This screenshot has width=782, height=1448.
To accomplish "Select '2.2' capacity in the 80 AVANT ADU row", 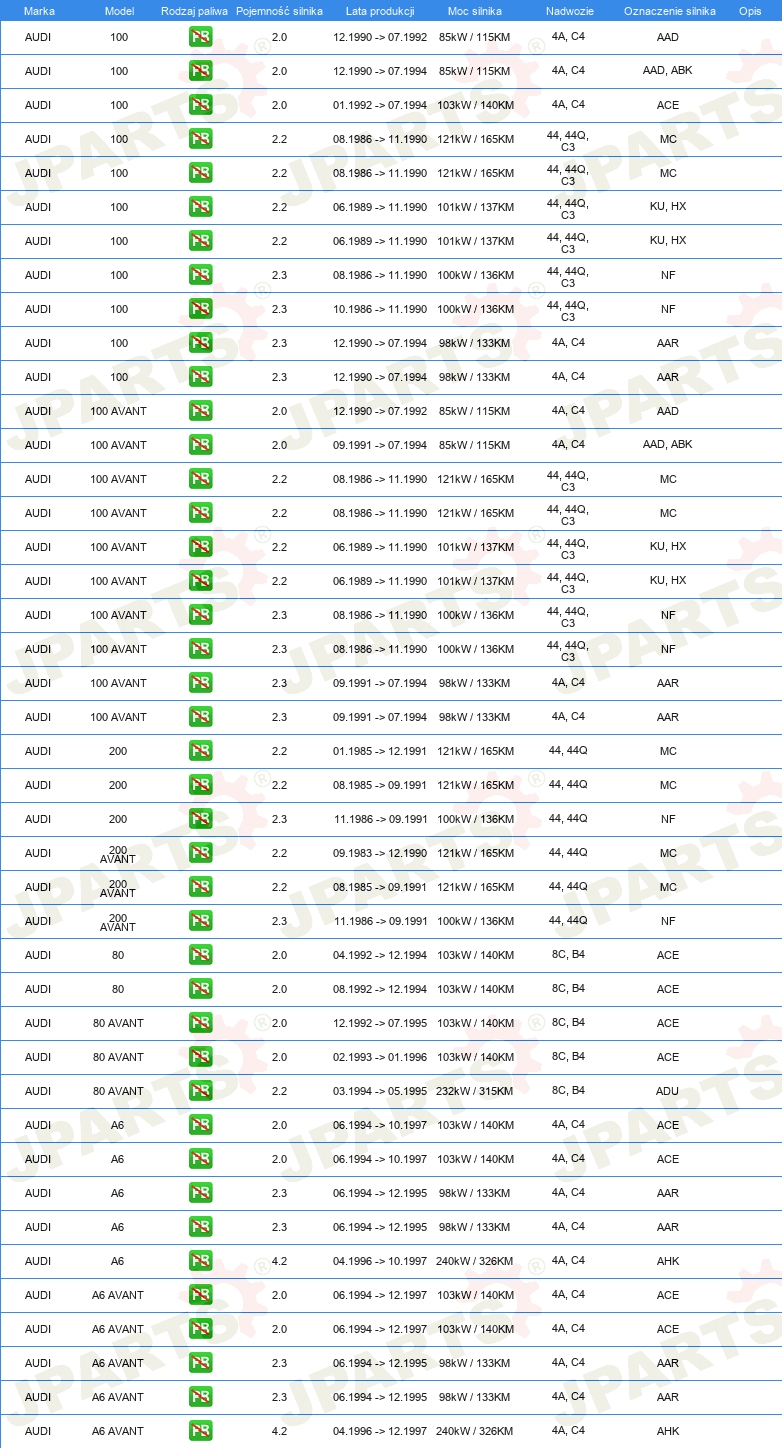I will tap(279, 1091).
